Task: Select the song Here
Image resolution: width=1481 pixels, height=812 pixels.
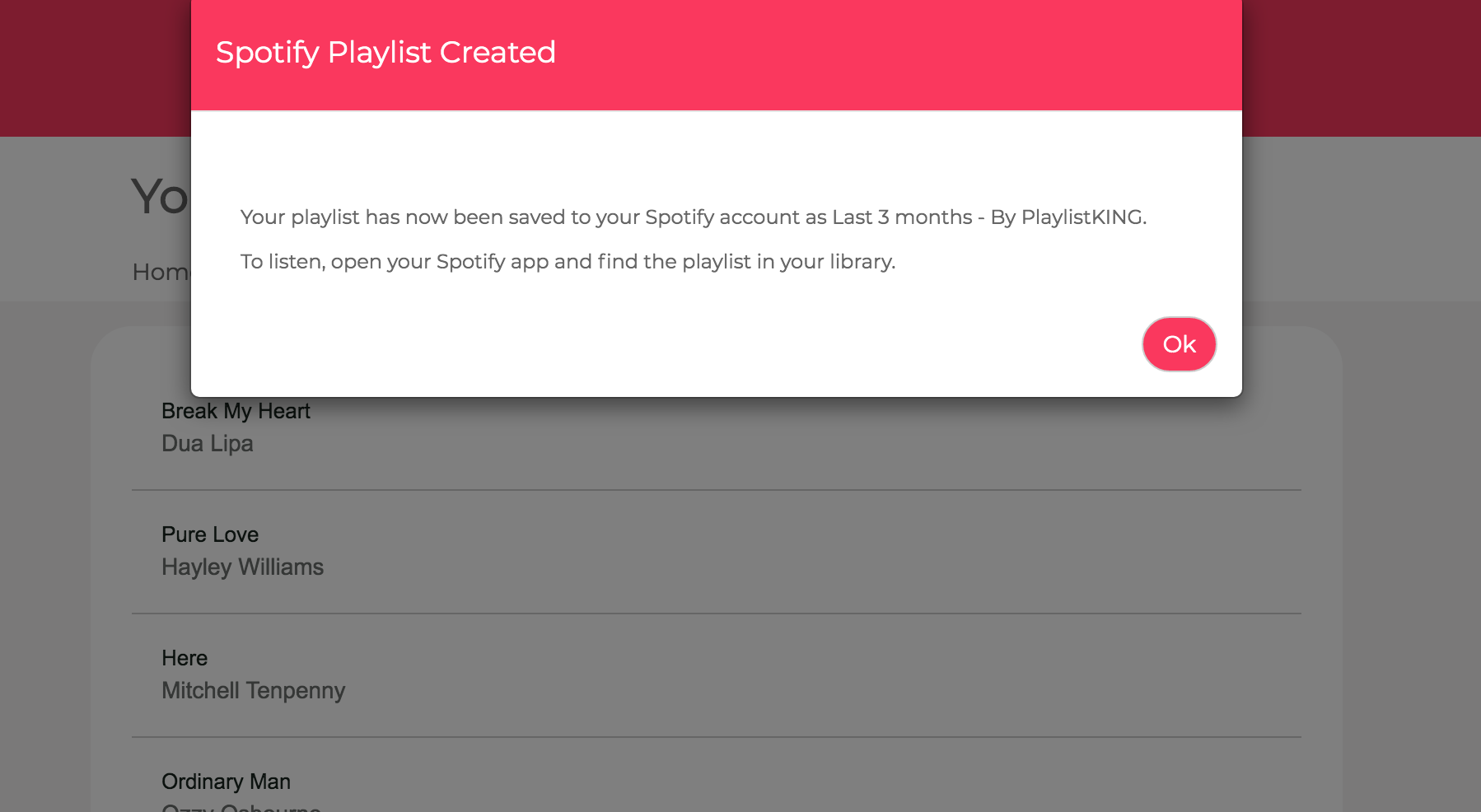Action: [x=183, y=657]
